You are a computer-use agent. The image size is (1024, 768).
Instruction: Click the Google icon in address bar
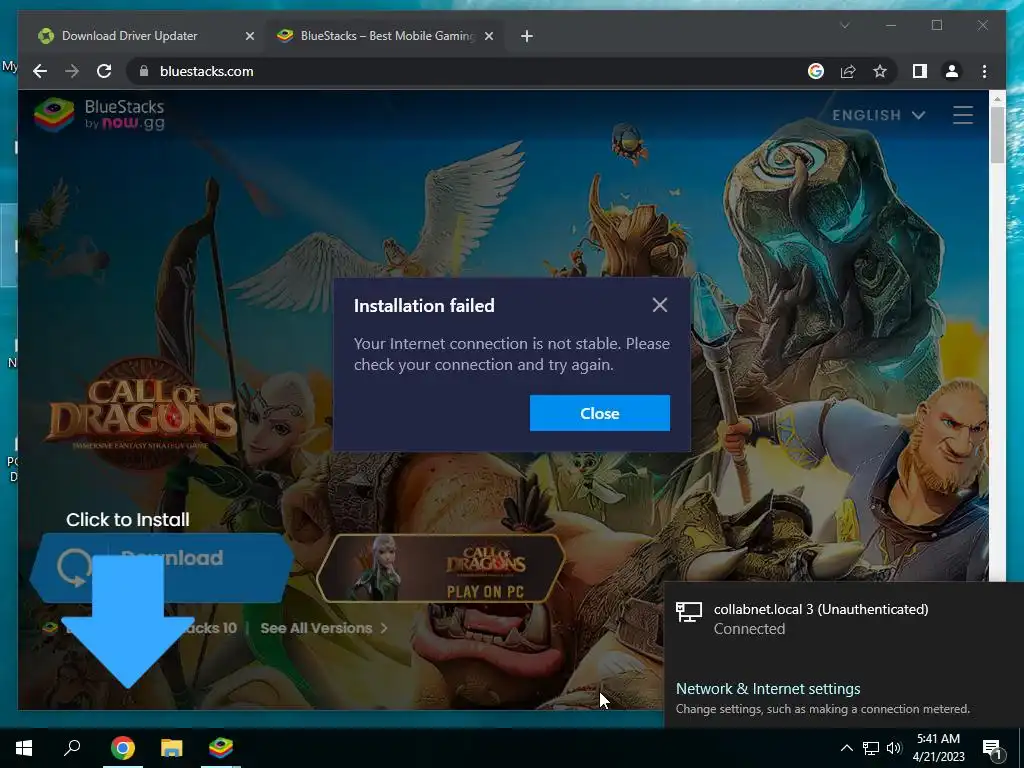816,71
